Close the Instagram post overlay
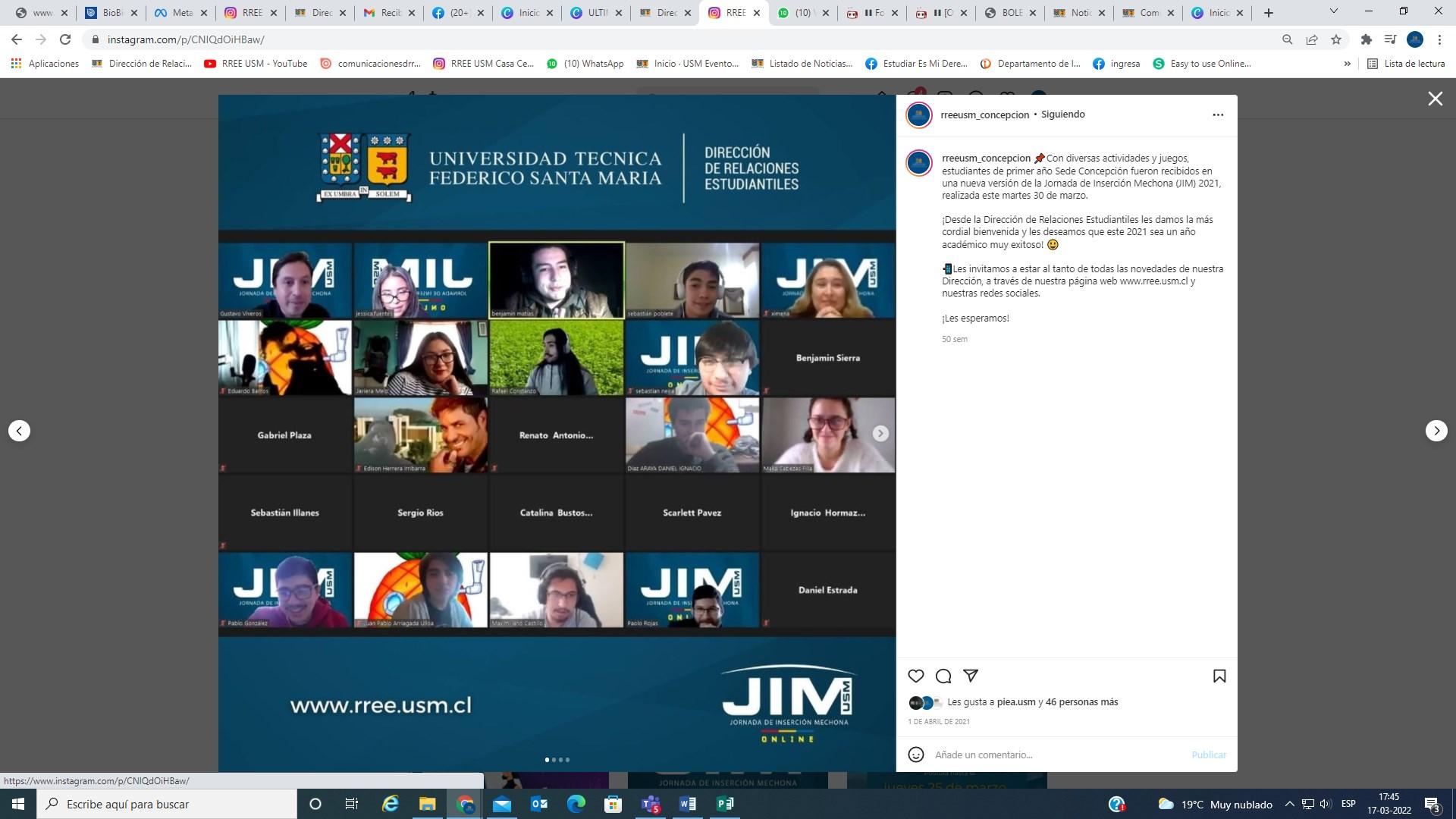Image resolution: width=1456 pixels, height=819 pixels. tap(1435, 99)
